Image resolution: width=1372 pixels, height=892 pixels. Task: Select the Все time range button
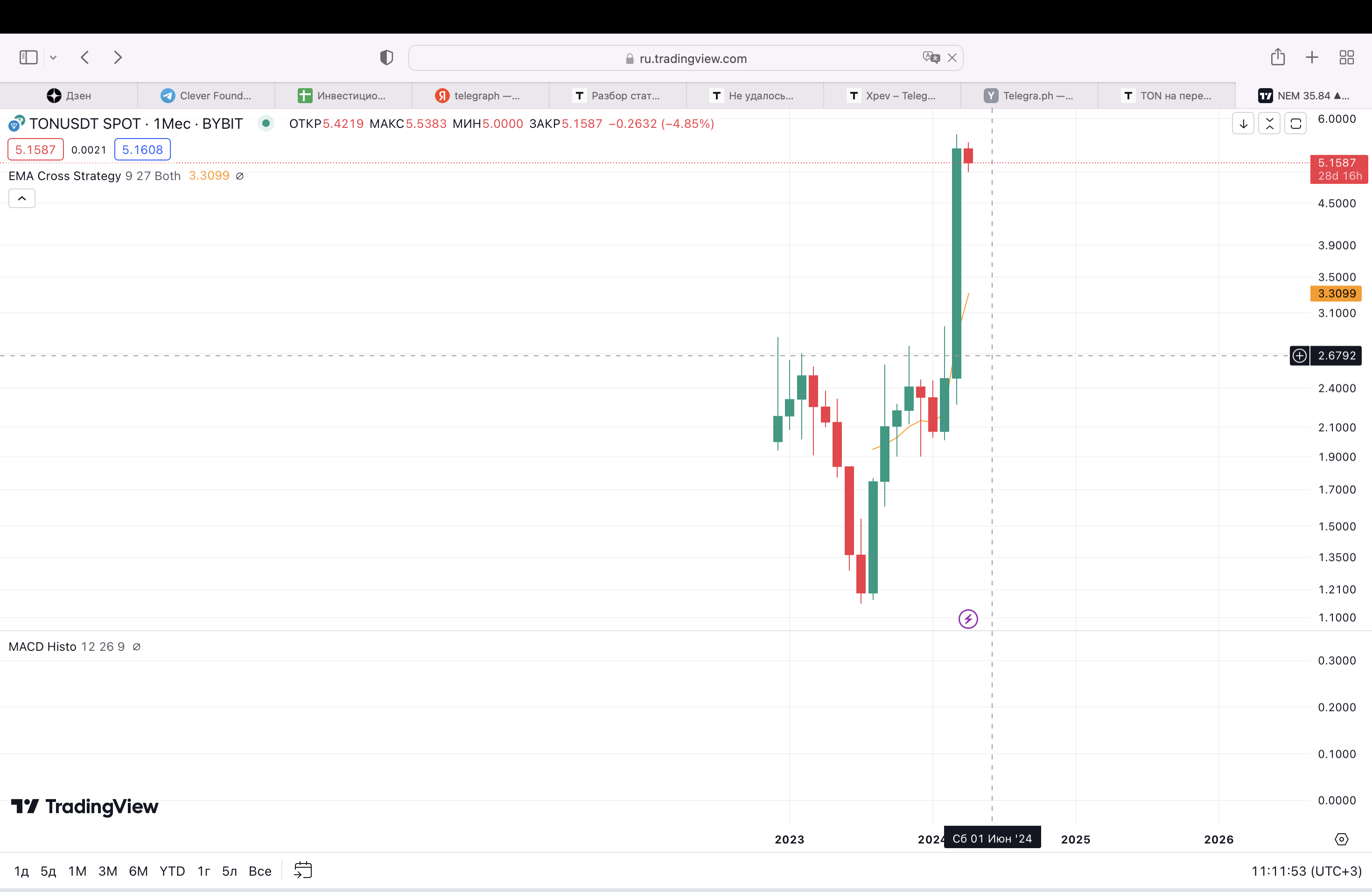point(259,871)
